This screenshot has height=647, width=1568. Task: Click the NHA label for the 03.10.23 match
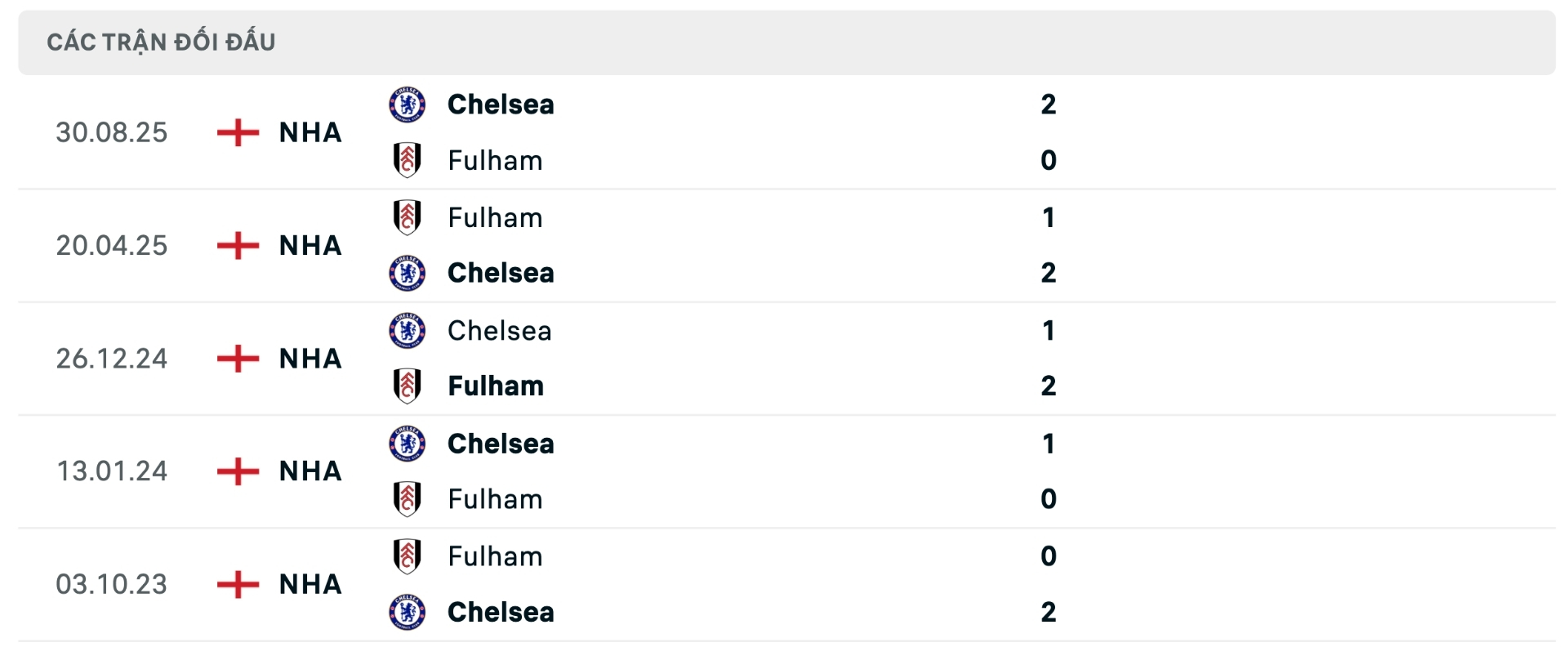309,583
